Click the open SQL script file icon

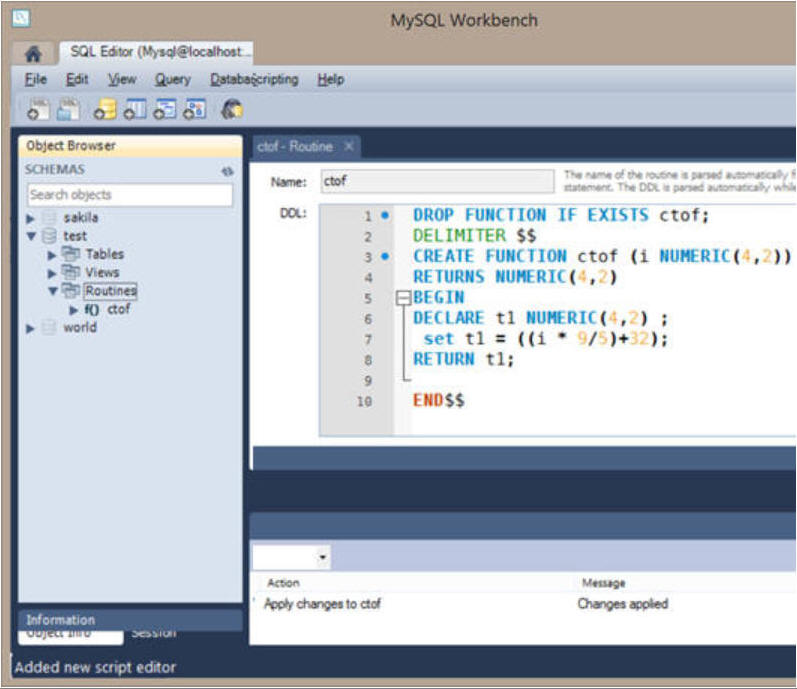click(69, 109)
